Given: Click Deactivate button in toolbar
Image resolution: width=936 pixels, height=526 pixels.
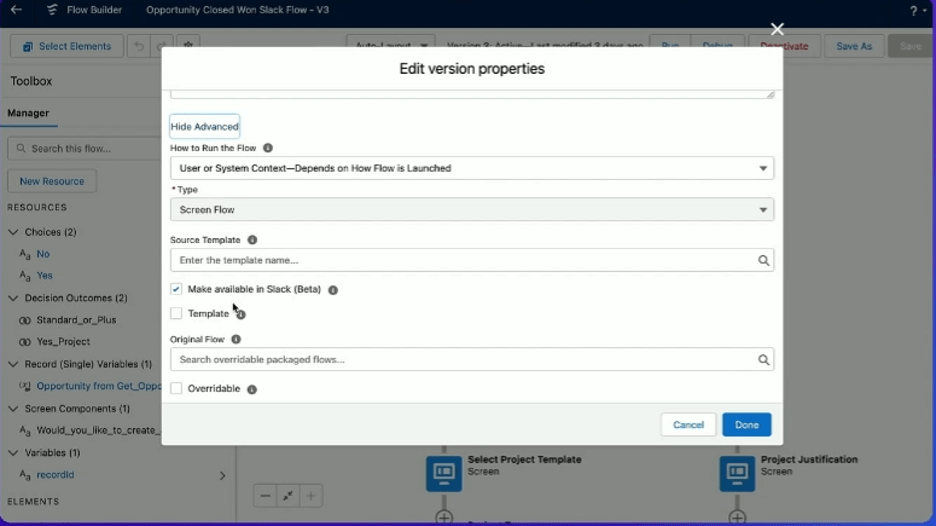Looking at the screenshot, I should point(784,46).
